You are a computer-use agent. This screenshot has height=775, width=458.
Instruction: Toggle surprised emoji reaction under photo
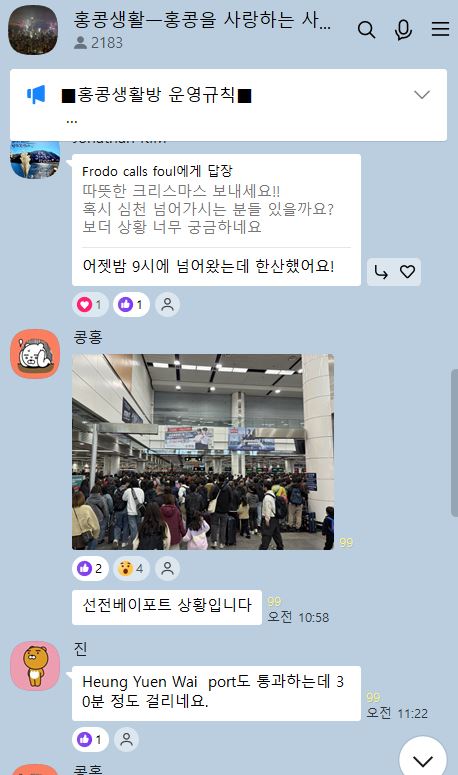point(131,568)
